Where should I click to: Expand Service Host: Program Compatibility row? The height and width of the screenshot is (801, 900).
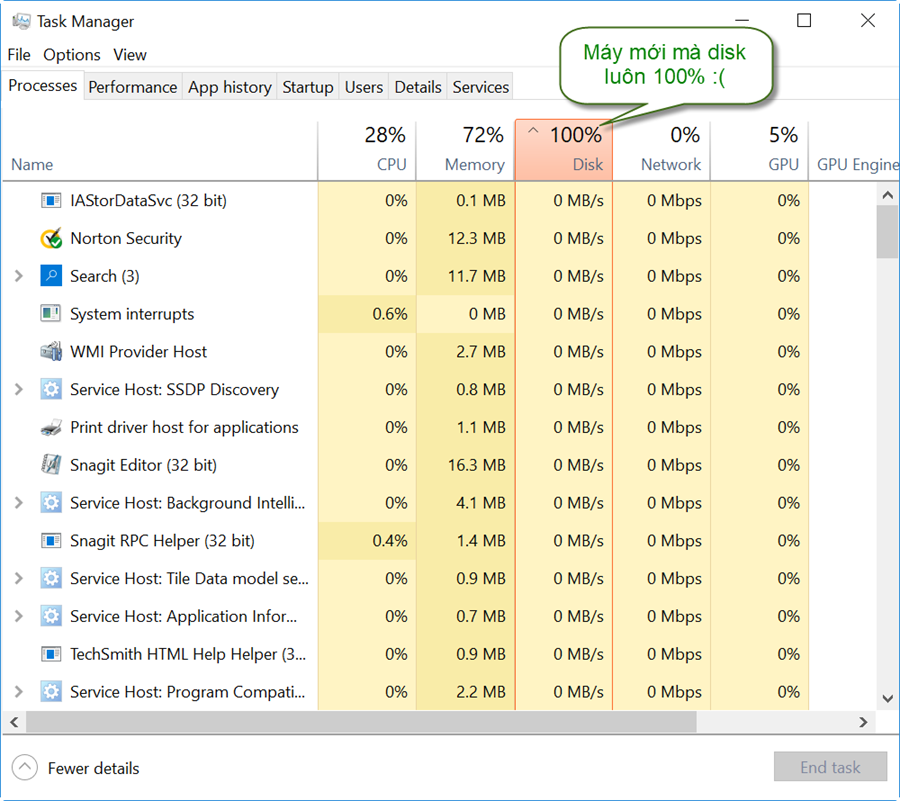point(18,692)
